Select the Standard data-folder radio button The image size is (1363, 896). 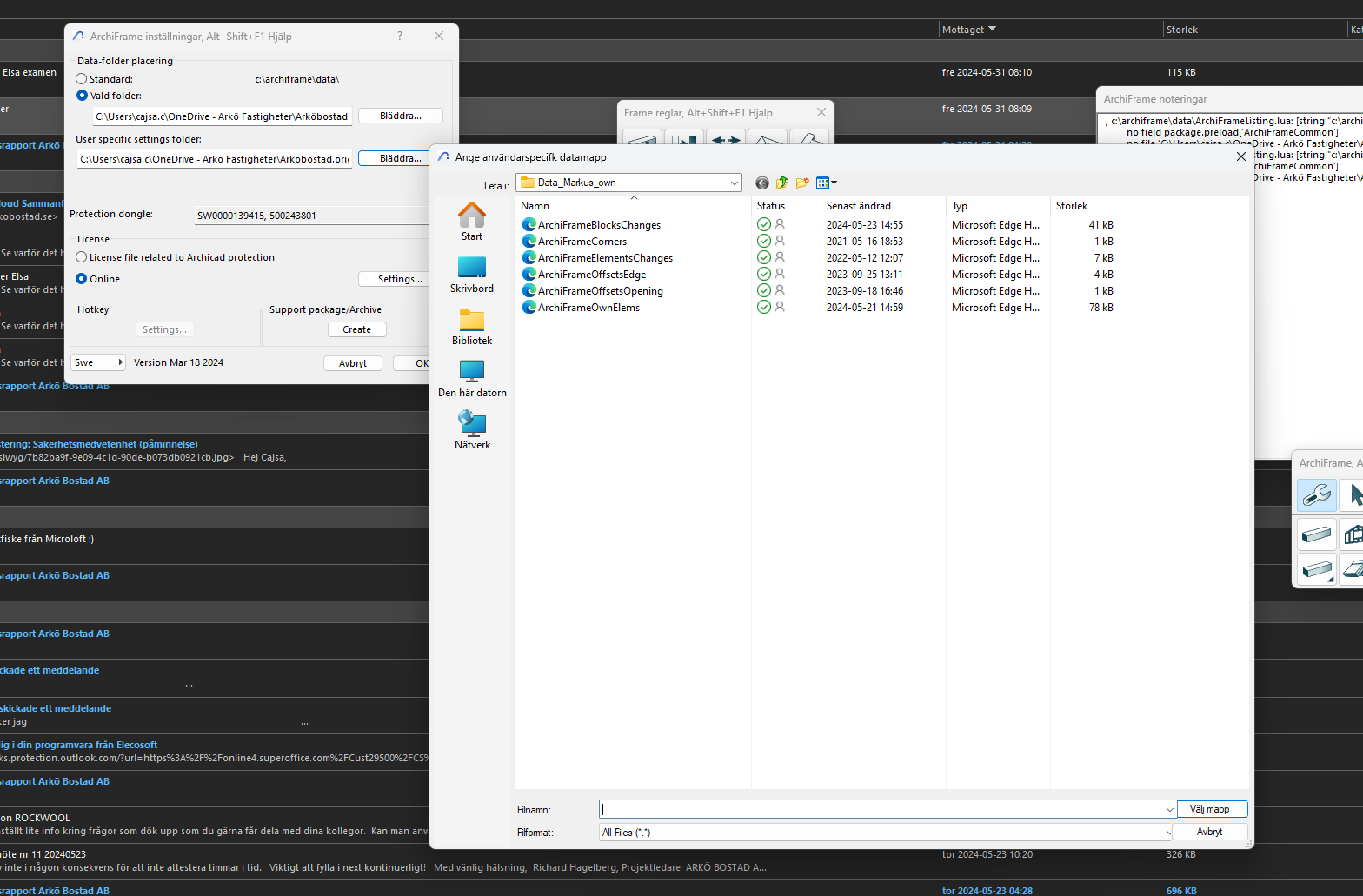(82, 79)
